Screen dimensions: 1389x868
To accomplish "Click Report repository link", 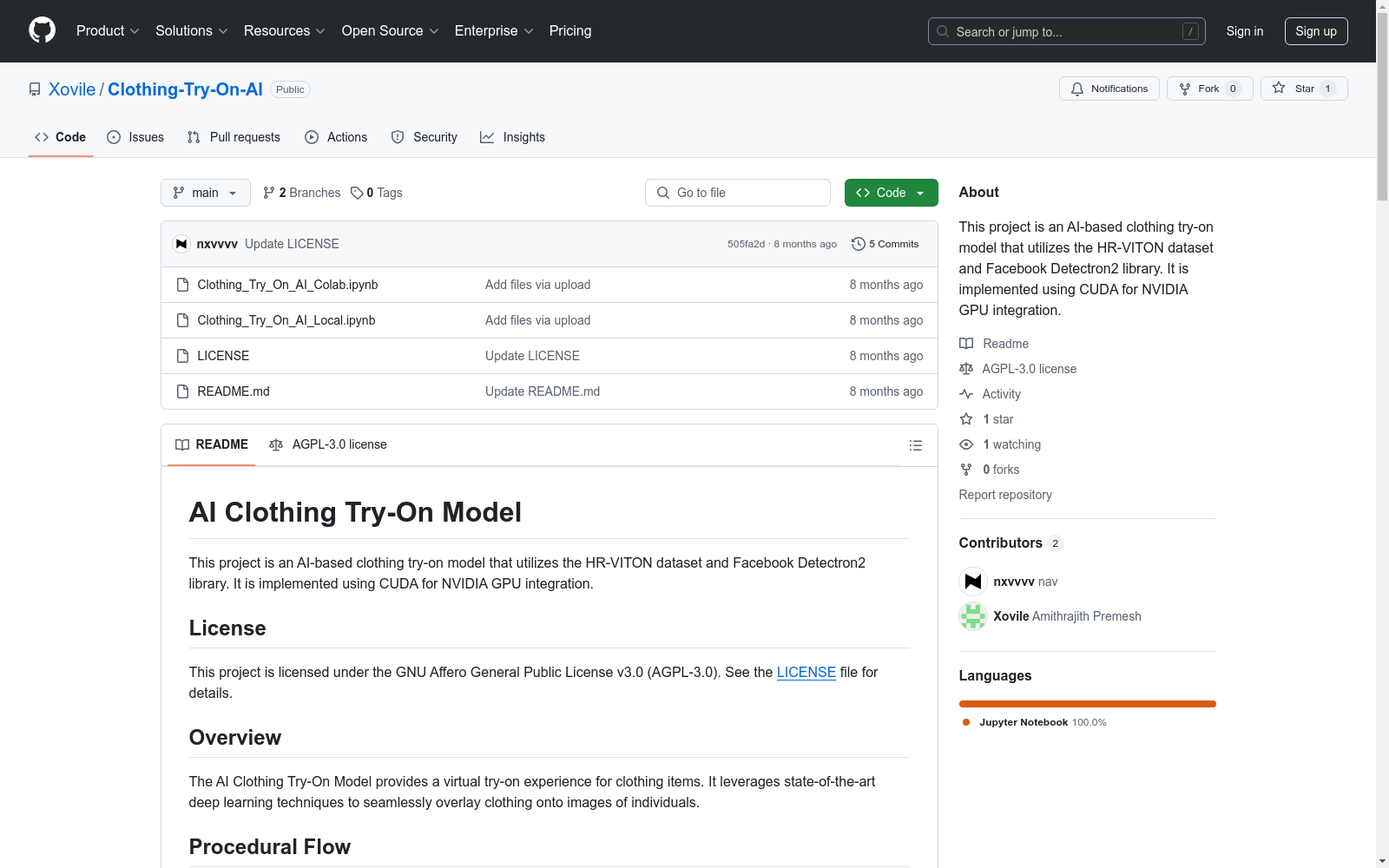I will point(1005,495).
